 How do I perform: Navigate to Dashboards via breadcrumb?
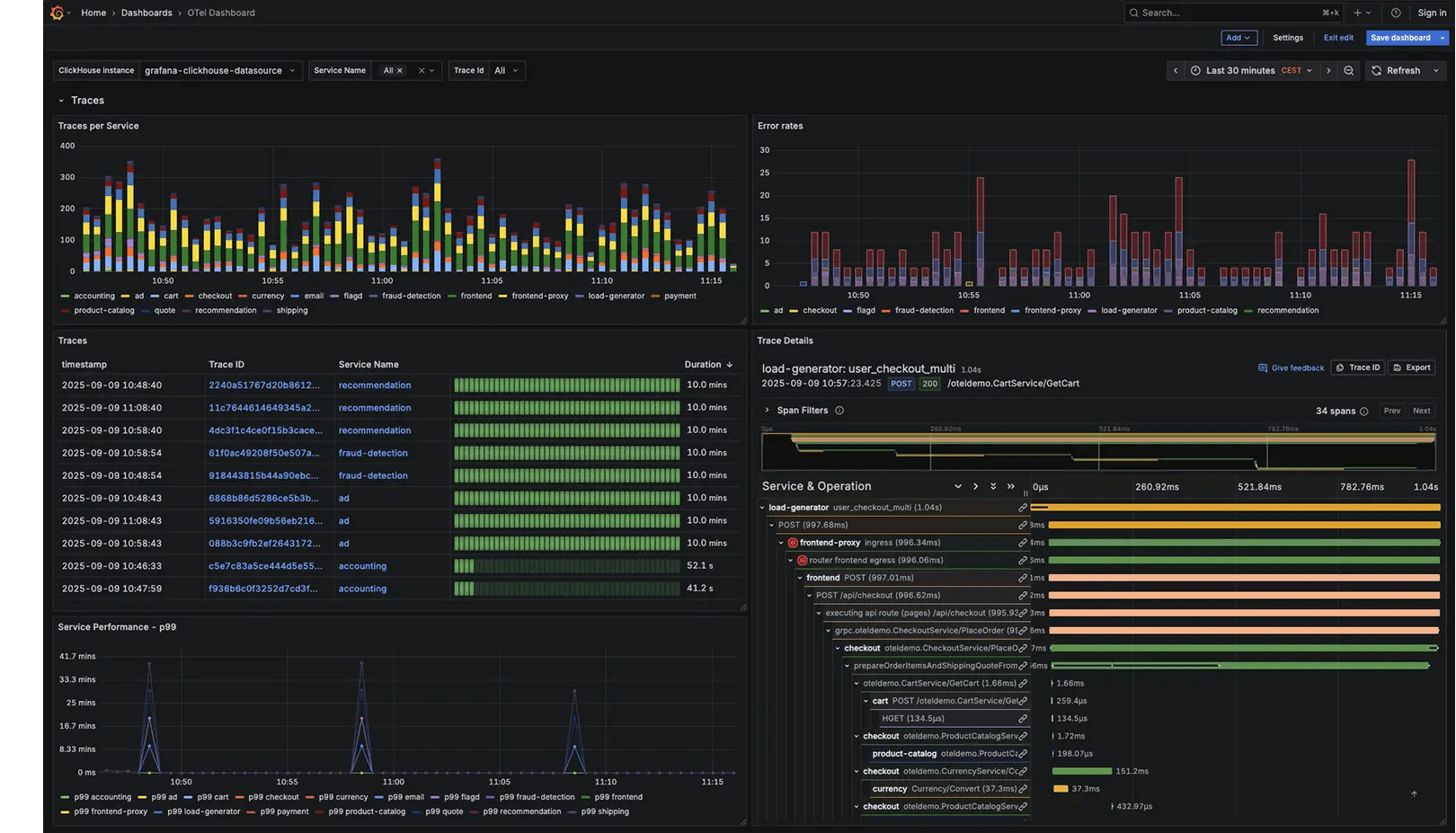pos(146,13)
